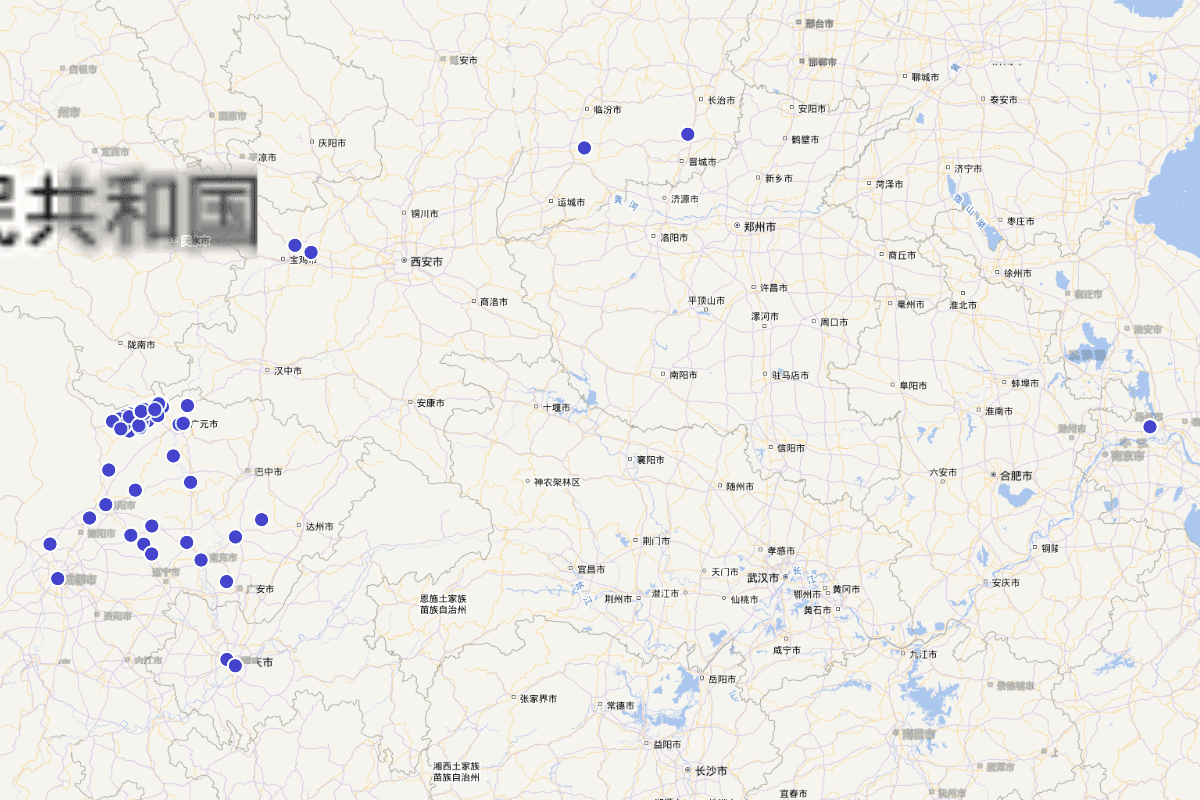This screenshot has width=1200, height=800.
Task: Click the 亳州市 label
Action: click(911, 304)
